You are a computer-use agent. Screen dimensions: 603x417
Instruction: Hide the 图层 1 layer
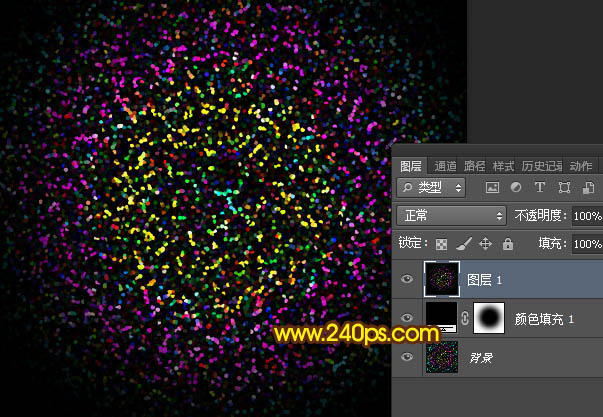407,279
